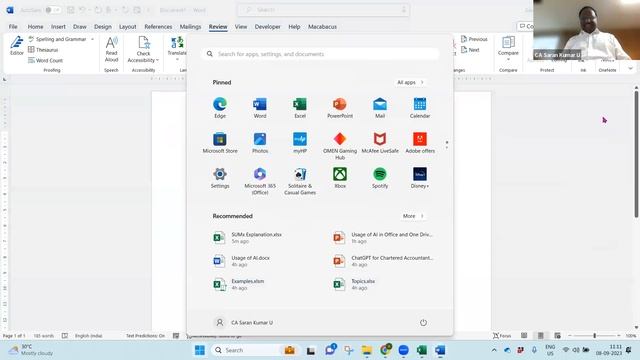The image size is (640, 360).
Task: Open the Mailings ribbon tab
Action: point(190,27)
